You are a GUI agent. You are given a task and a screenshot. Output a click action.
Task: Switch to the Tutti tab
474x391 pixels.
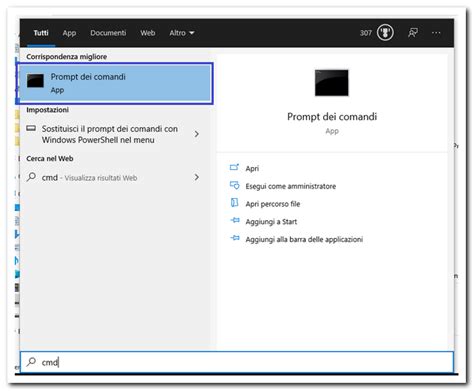point(41,33)
